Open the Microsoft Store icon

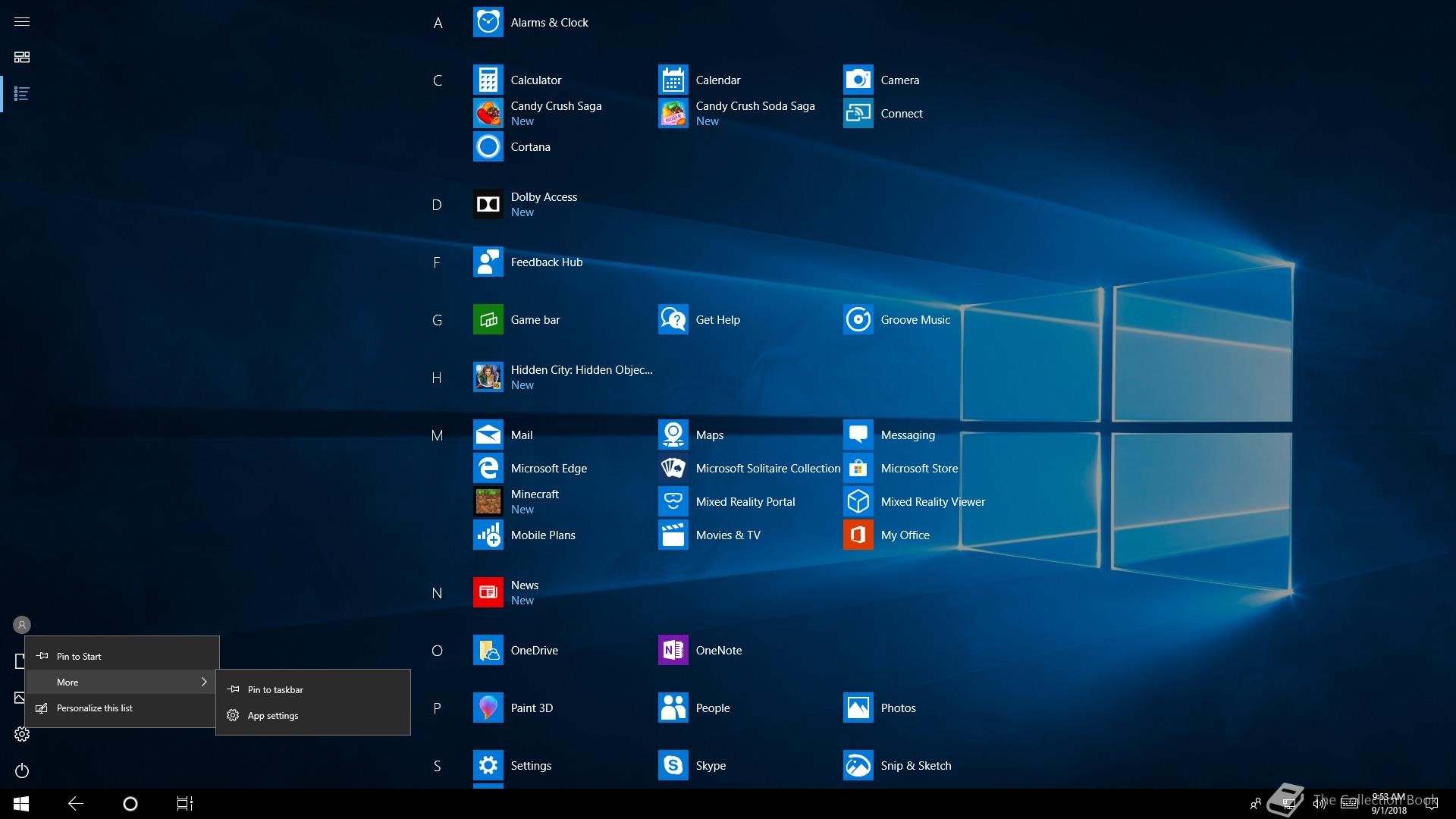click(858, 469)
